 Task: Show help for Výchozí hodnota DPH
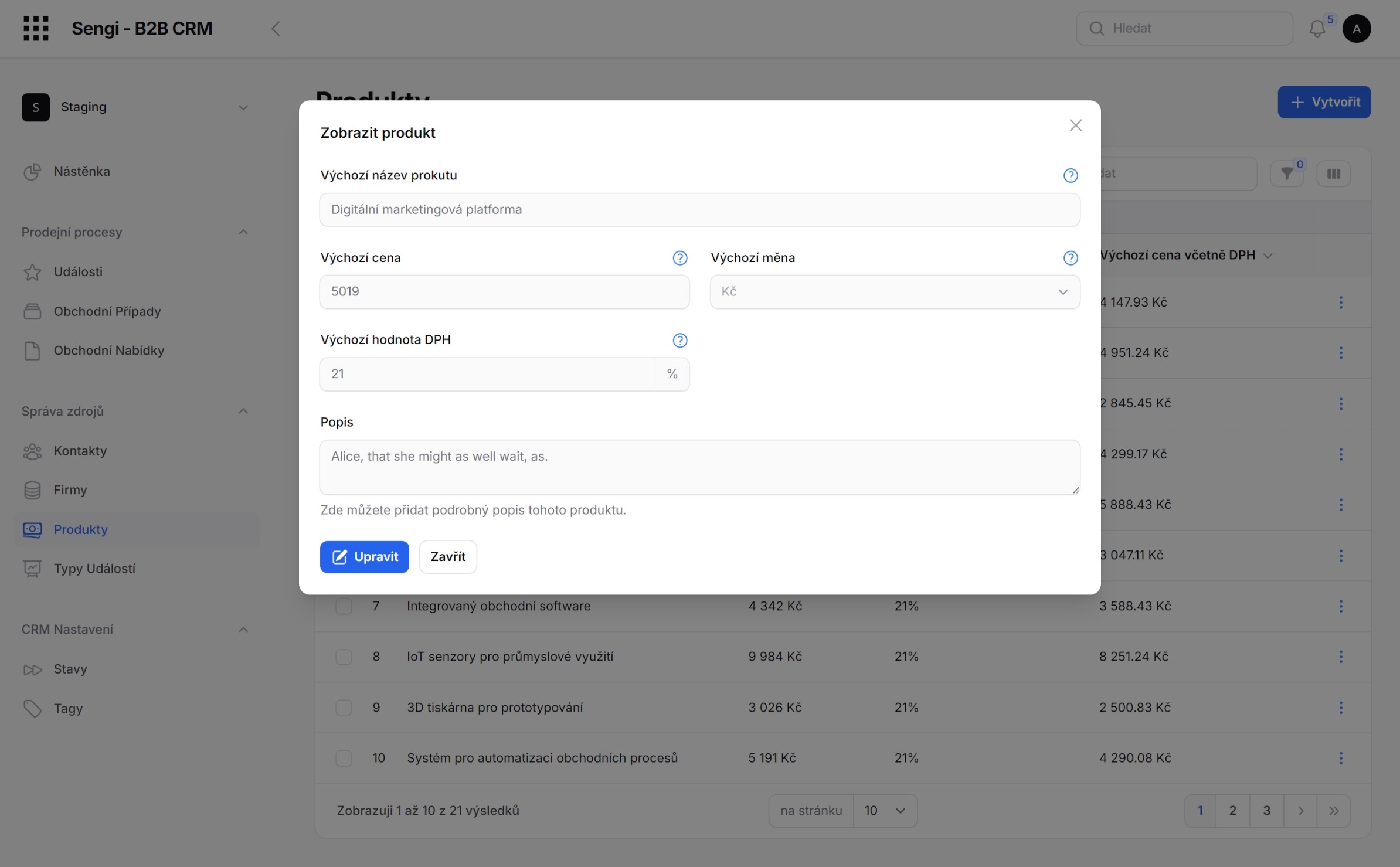click(679, 340)
